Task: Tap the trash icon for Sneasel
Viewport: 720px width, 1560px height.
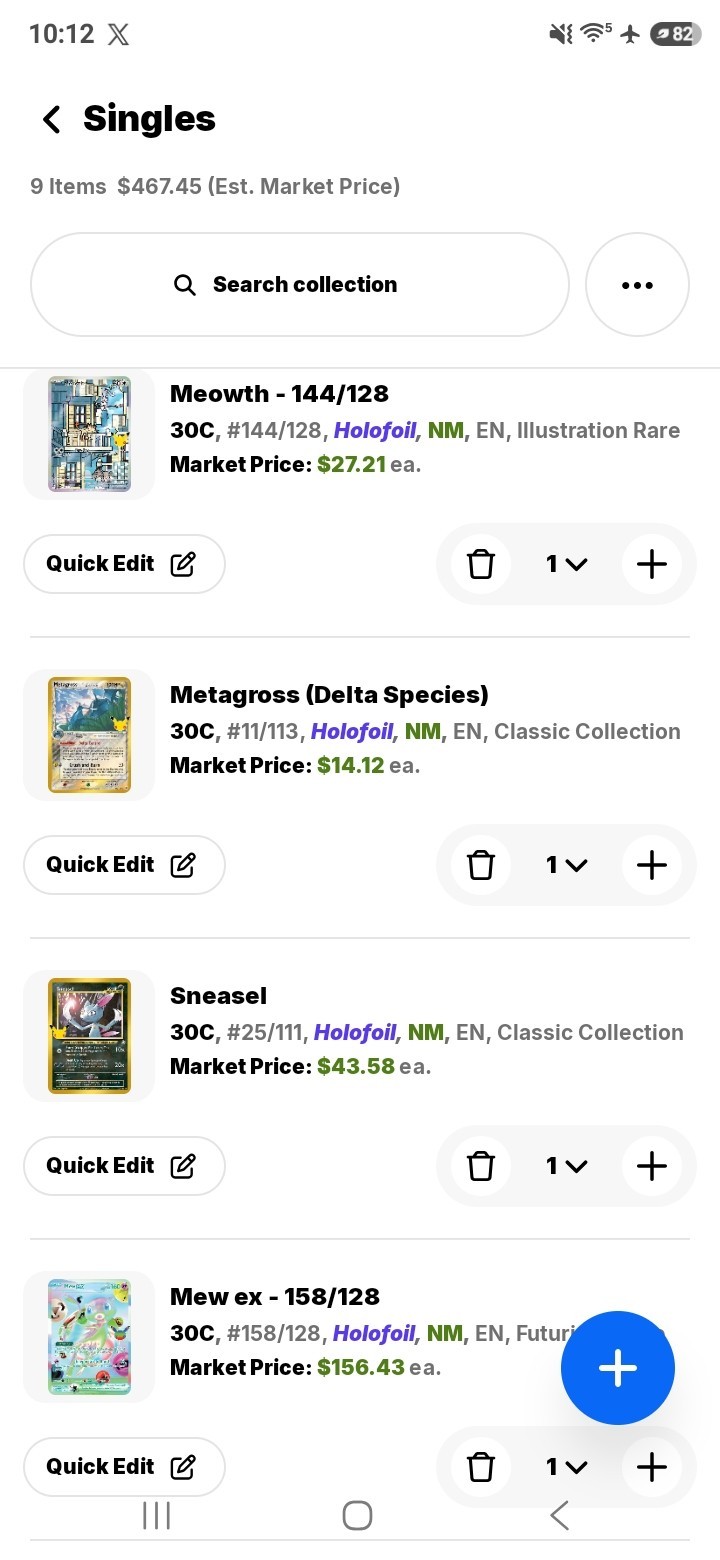Action: point(481,1166)
